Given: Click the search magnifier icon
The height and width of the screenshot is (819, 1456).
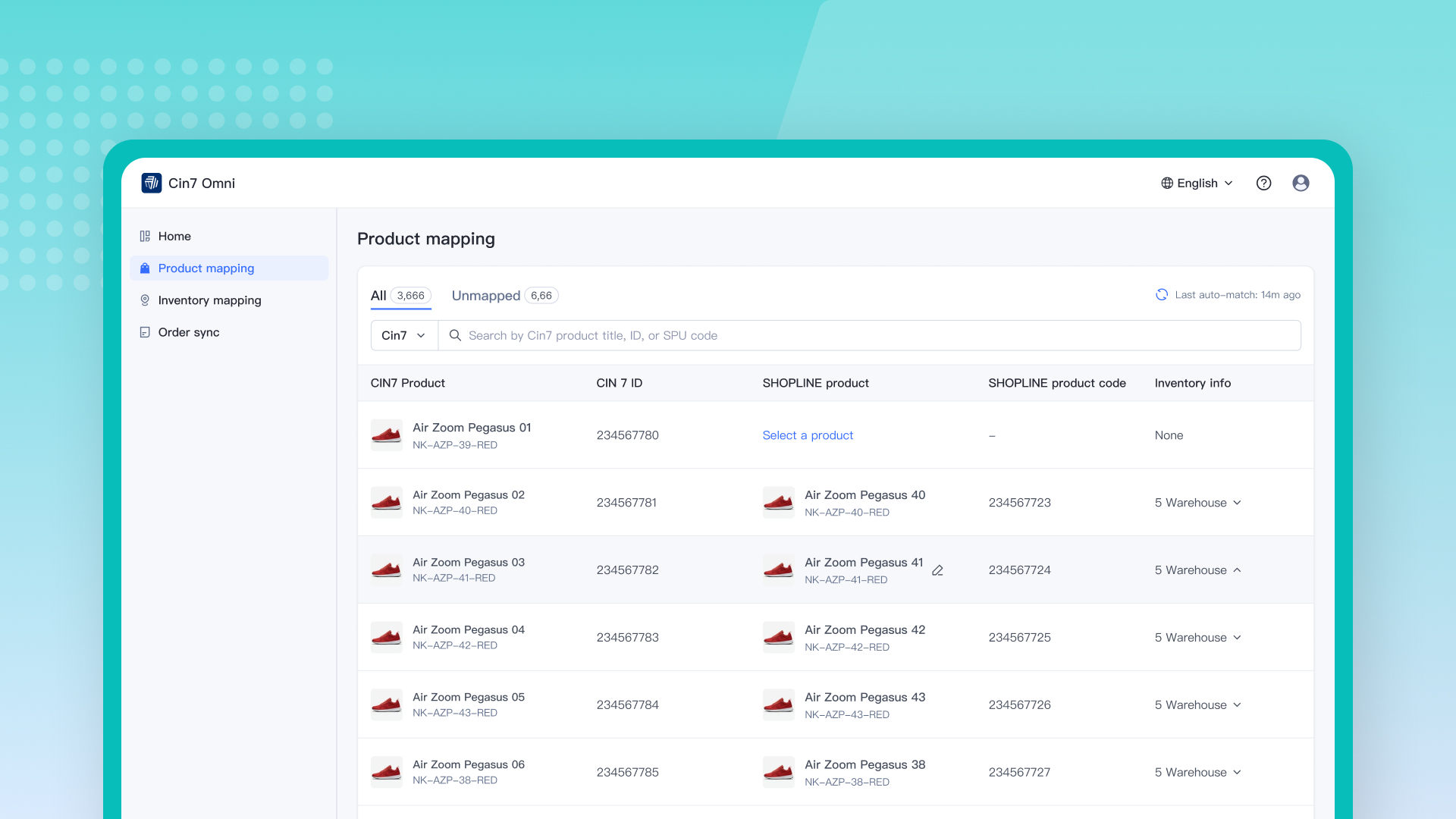Looking at the screenshot, I should click(x=455, y=335).
